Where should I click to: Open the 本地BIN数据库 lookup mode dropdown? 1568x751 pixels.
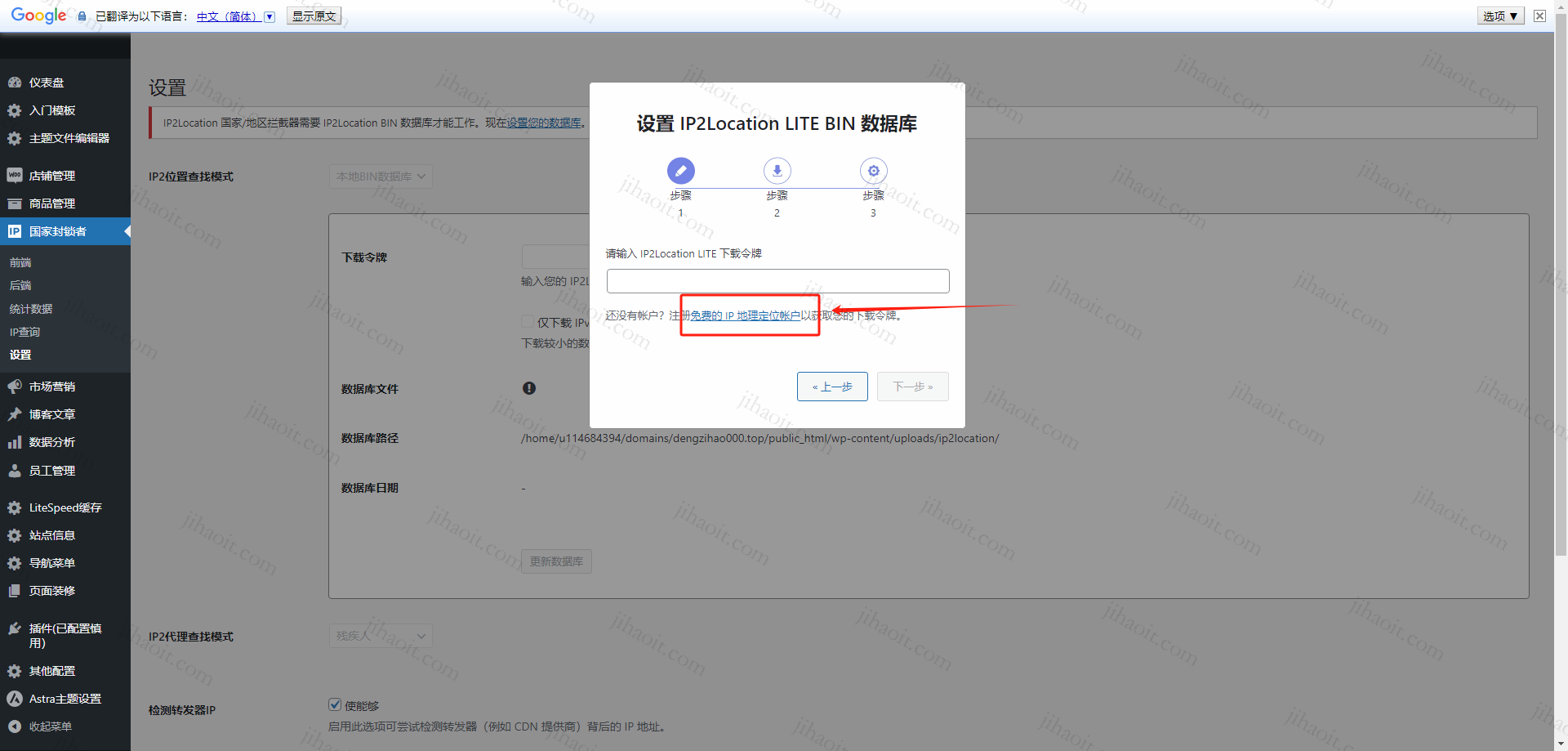(381, 177)
